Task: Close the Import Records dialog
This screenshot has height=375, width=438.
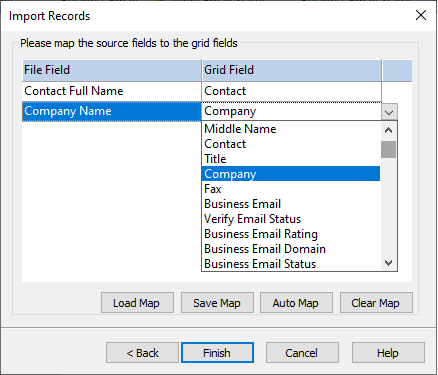Action: click(x=421, y=15)
